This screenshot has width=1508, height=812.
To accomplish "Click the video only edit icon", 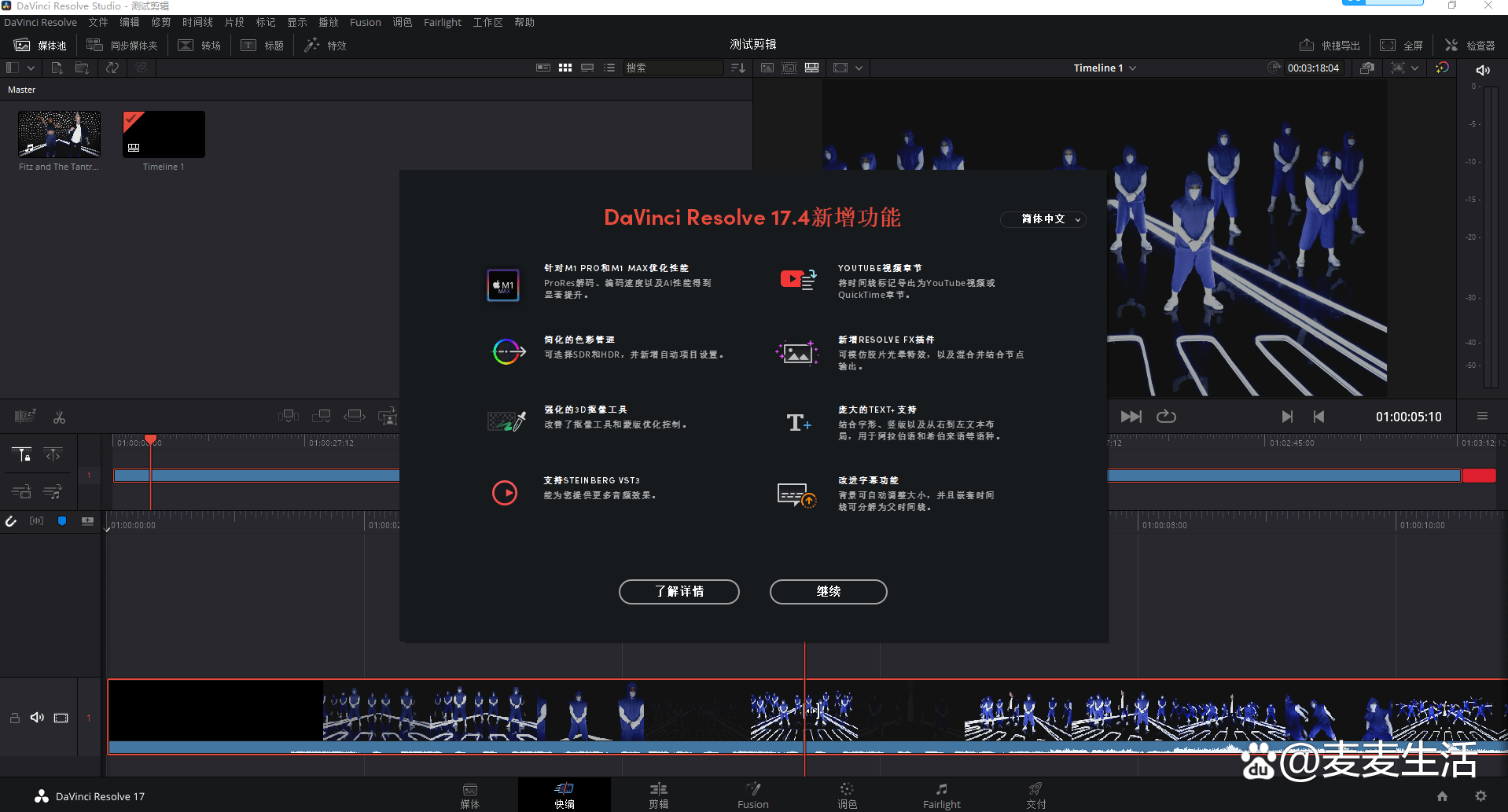I will tap(21, 492).
